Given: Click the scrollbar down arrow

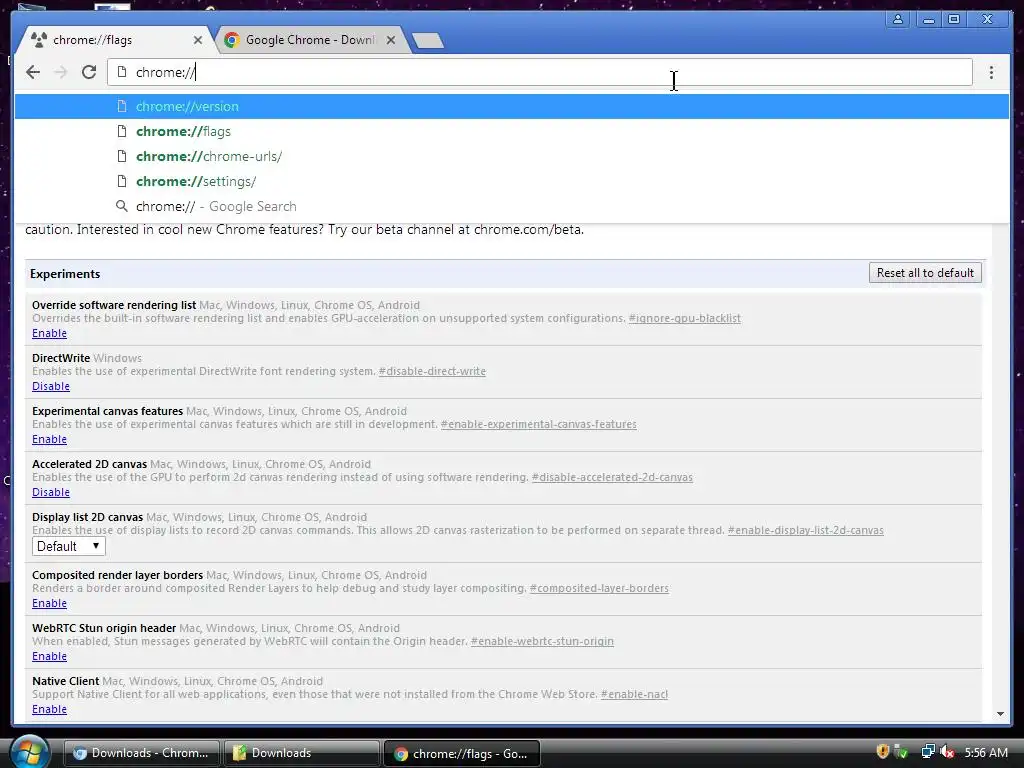Looking at the screenshot, I should point(1000,714).
